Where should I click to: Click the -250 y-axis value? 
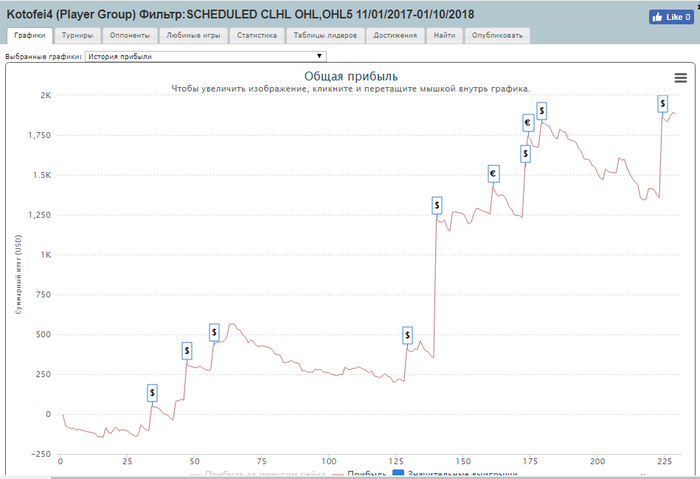coord(41,454)
